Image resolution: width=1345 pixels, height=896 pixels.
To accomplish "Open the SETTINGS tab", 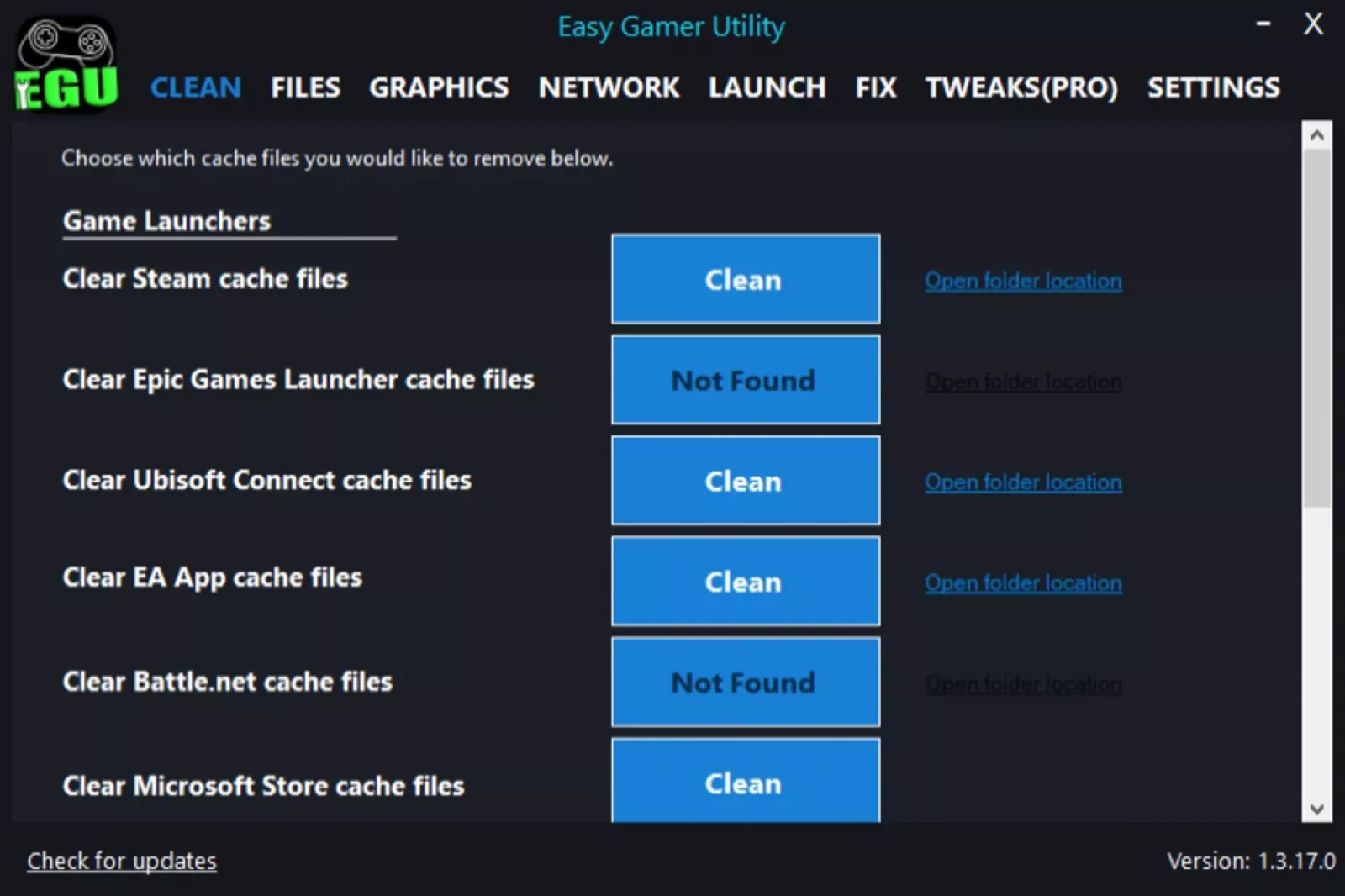I will click(x=1213, y=87).
